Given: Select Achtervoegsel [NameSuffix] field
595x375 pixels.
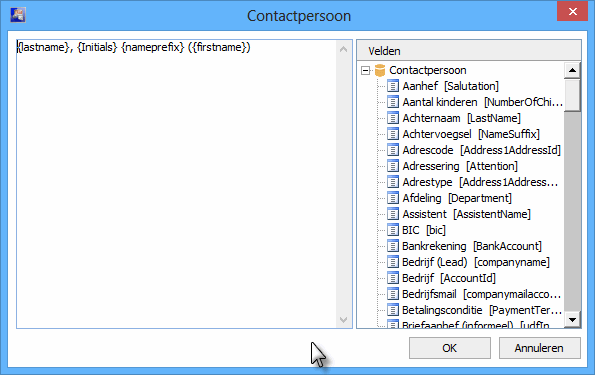Looking at the screenshot, I should [x=471, y=134].
